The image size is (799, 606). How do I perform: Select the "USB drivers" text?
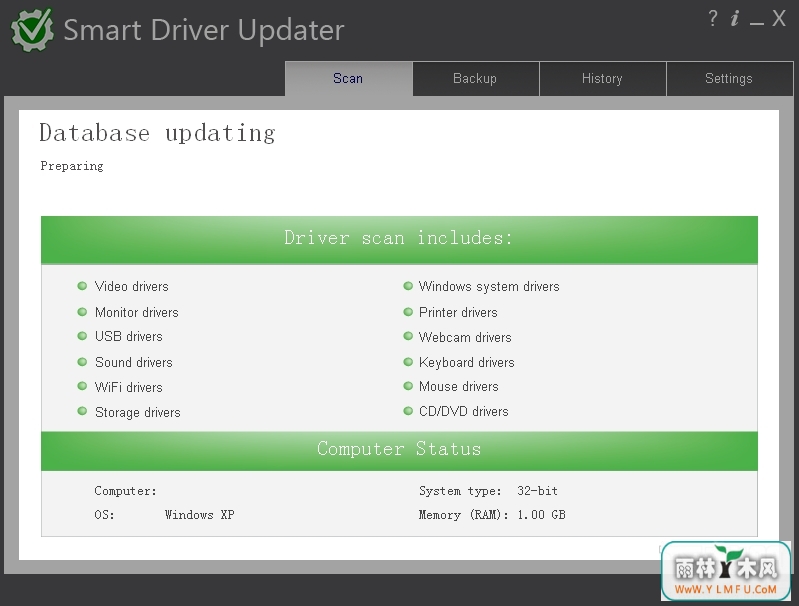pos(128,336)
